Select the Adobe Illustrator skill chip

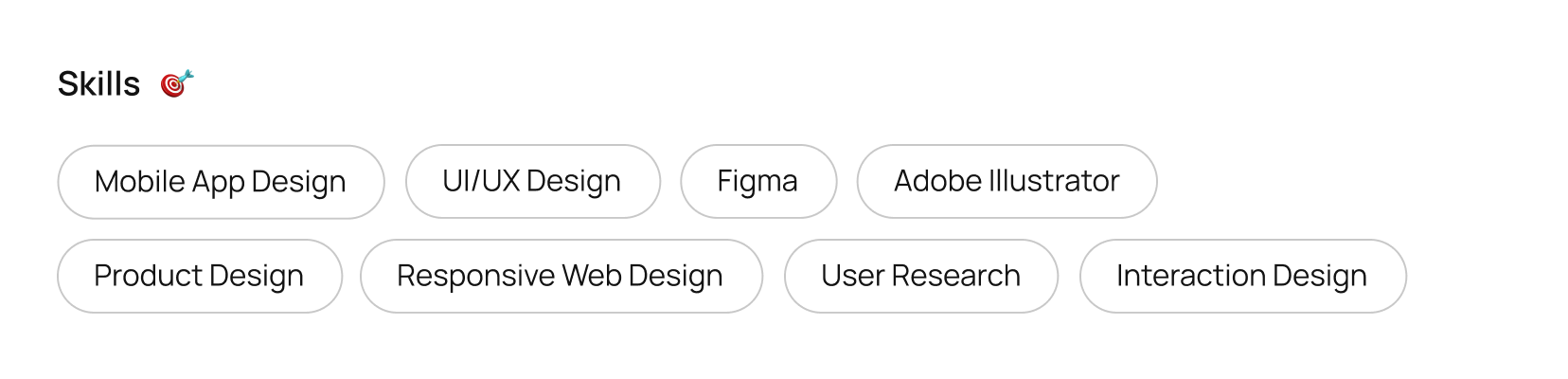click(1007, 181)
